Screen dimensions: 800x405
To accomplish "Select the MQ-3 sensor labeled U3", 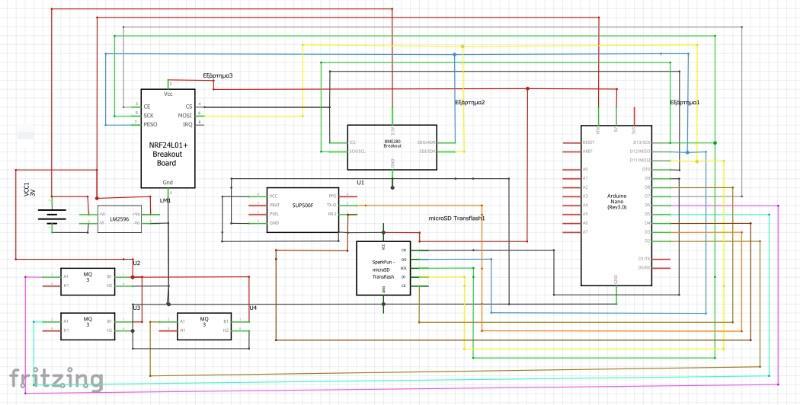I will 88,326.
